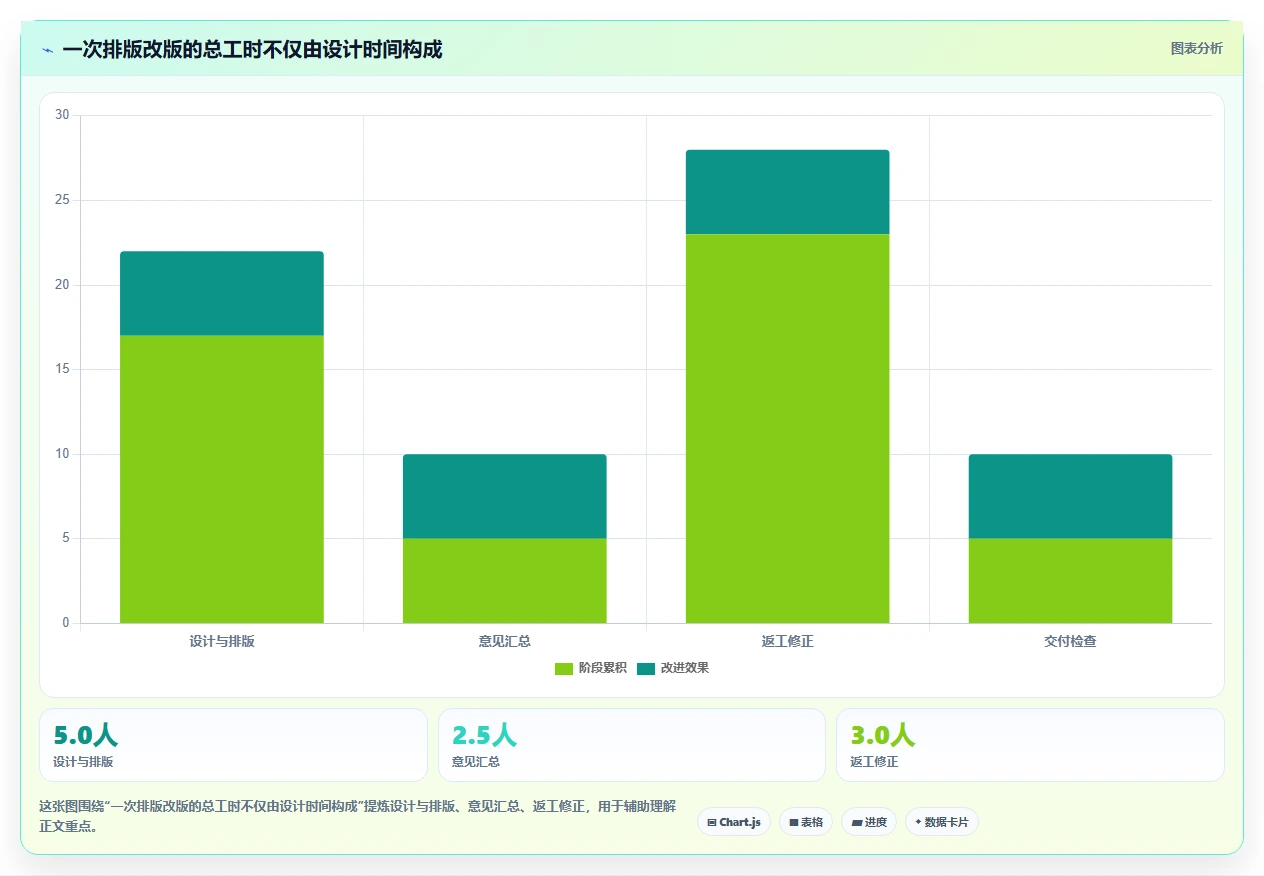Click the 交付检查 x-axis label
This screenshot has width=1264, height=876.
[x=1071, y=641]
